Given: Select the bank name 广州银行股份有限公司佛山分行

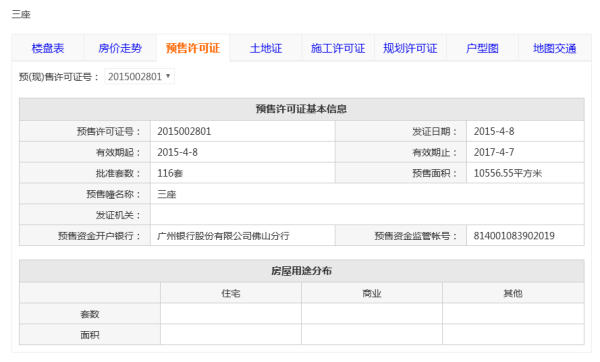Looking at the screenshot, I should (x=223, y=236).
